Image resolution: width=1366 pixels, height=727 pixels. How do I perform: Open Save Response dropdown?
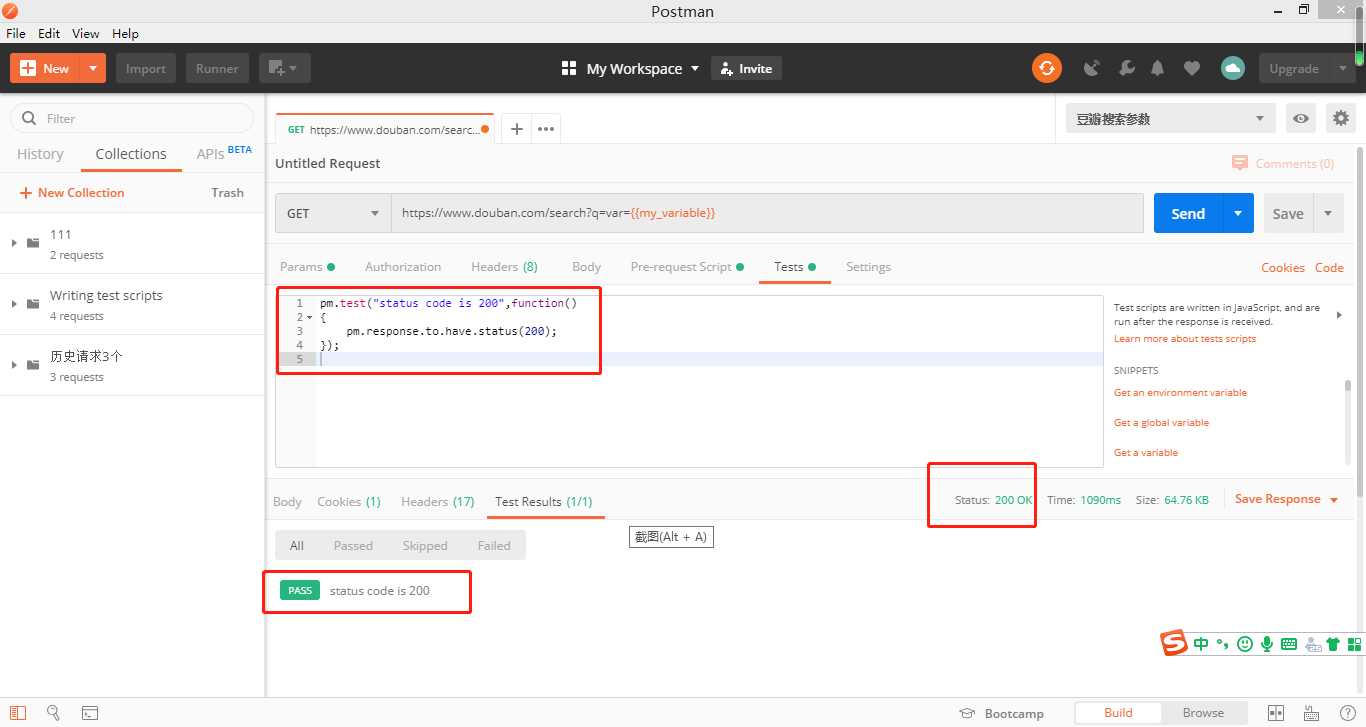(1287, 499)
